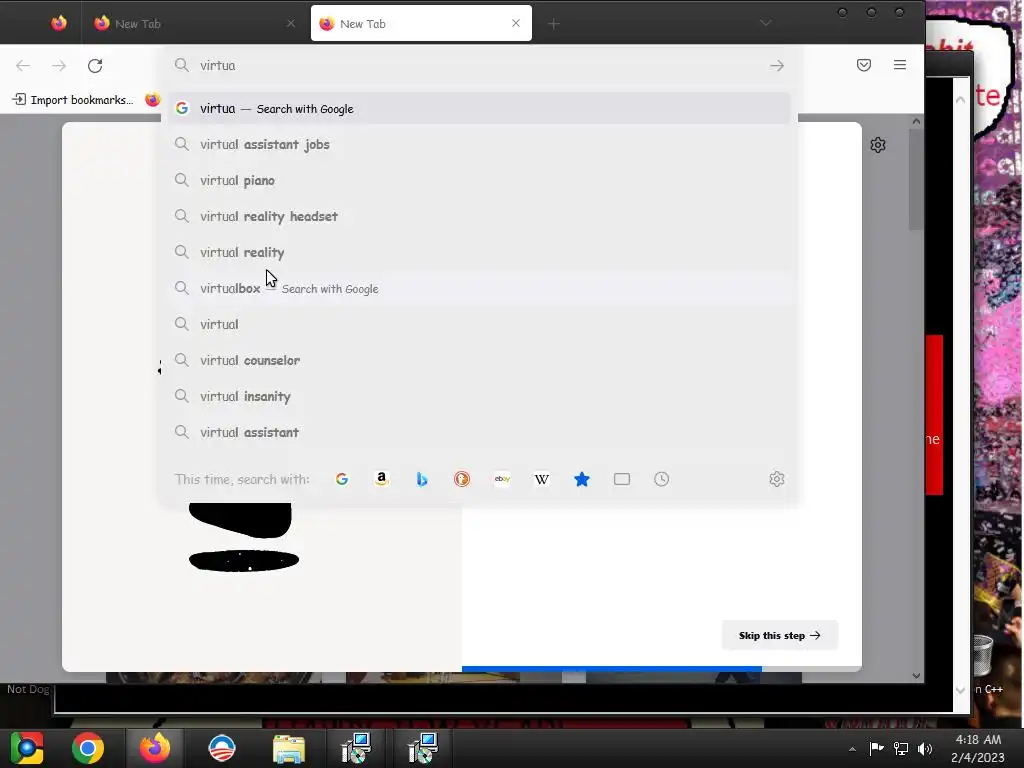1024x768 pixels.
Task: Choose suggestion virtual piano
Action: tap(480, 180)
